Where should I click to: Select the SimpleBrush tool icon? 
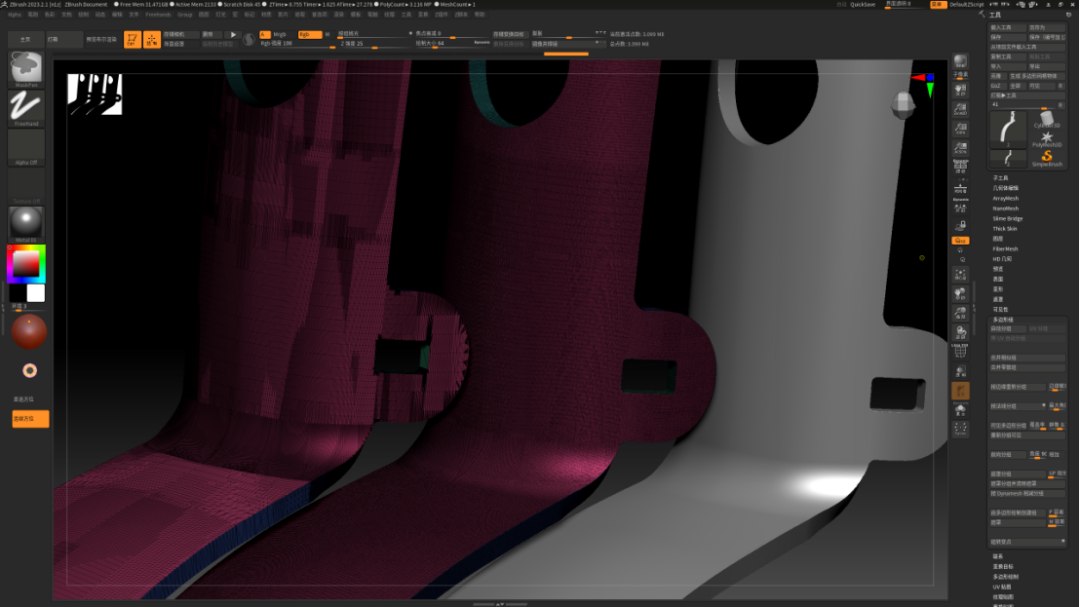pos(1046,158)
